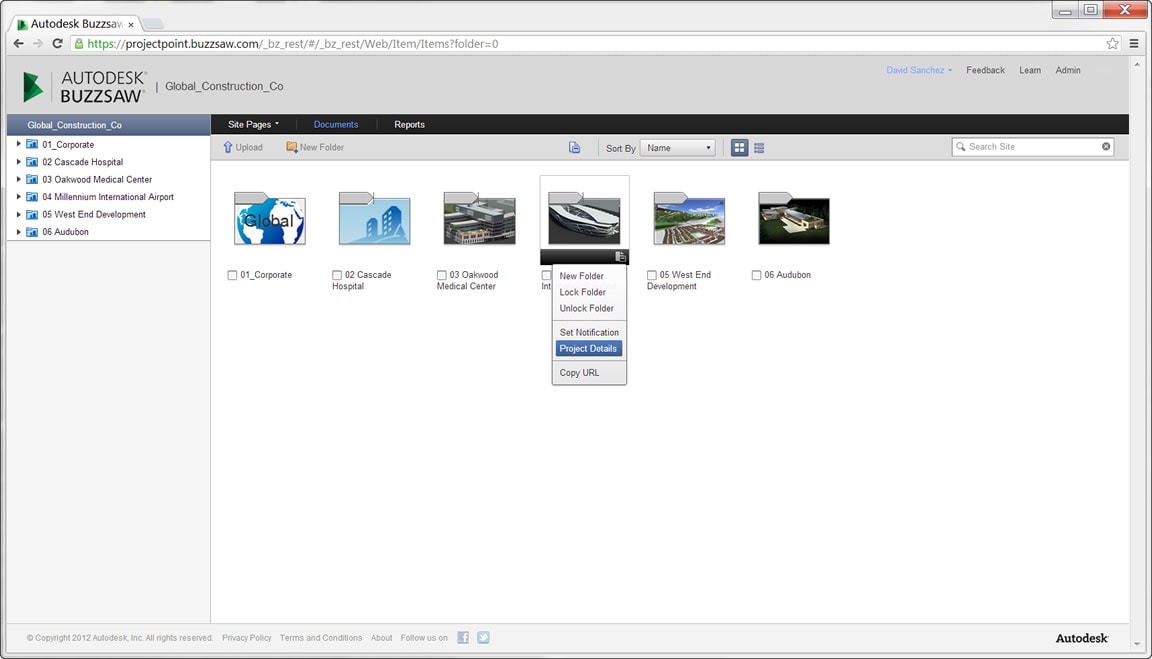
Task: Select Project Details in the context menu
Action: 589,348
